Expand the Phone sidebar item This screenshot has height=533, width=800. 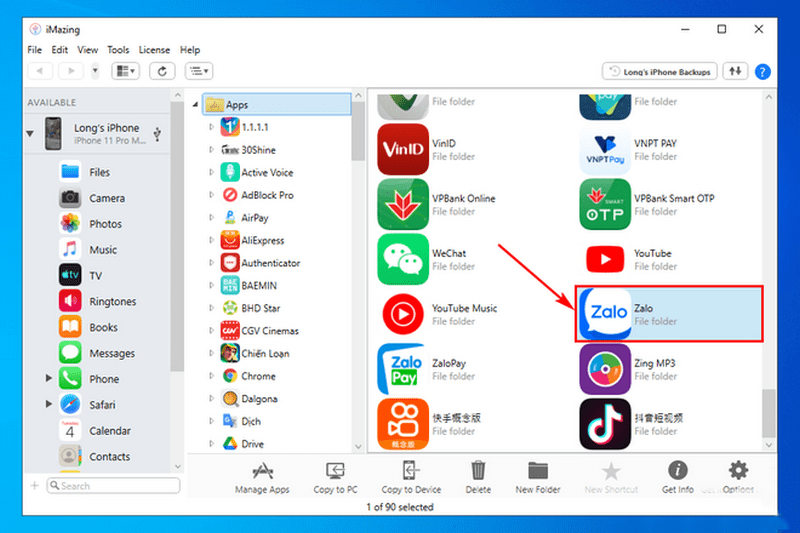[x=49, y=378]
